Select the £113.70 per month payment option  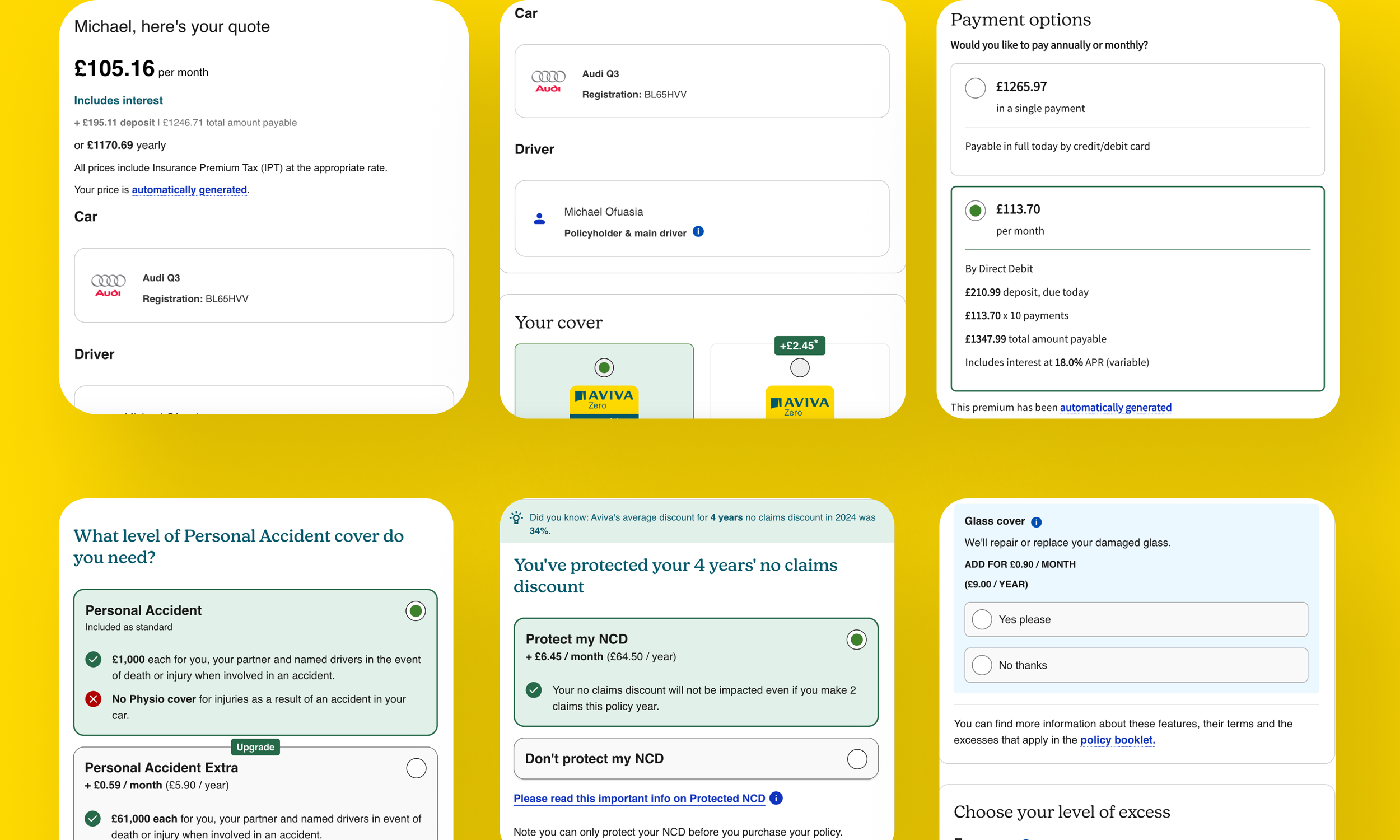pos(975,211)
